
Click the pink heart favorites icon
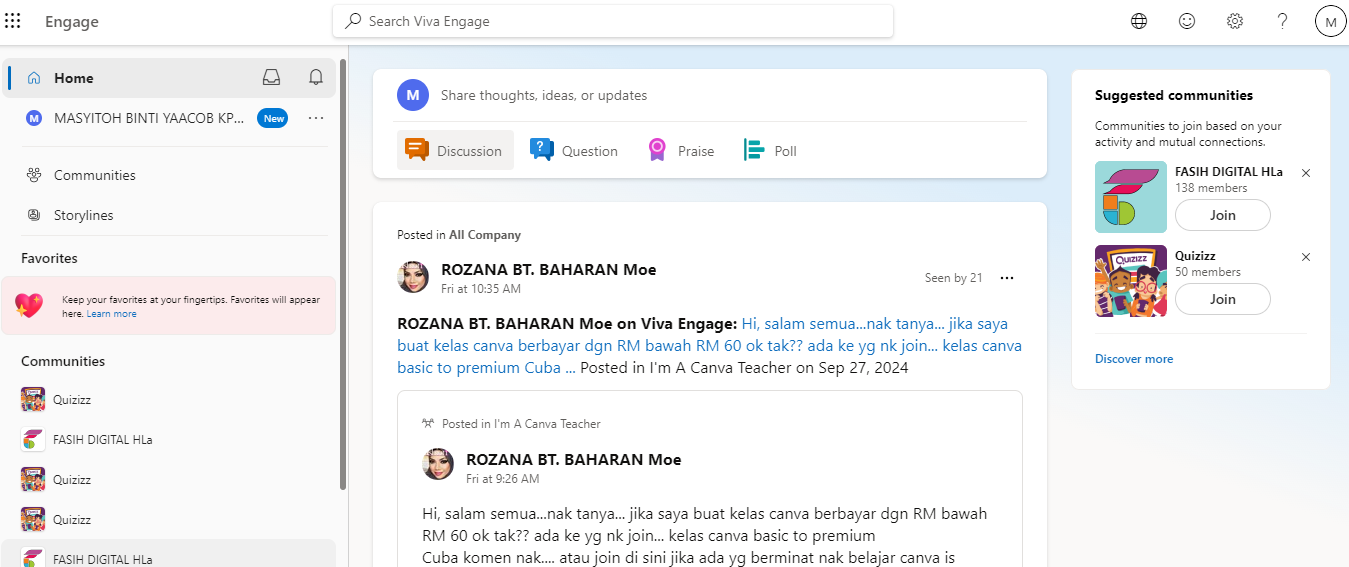pyautogui.click(x=29, y=305)
